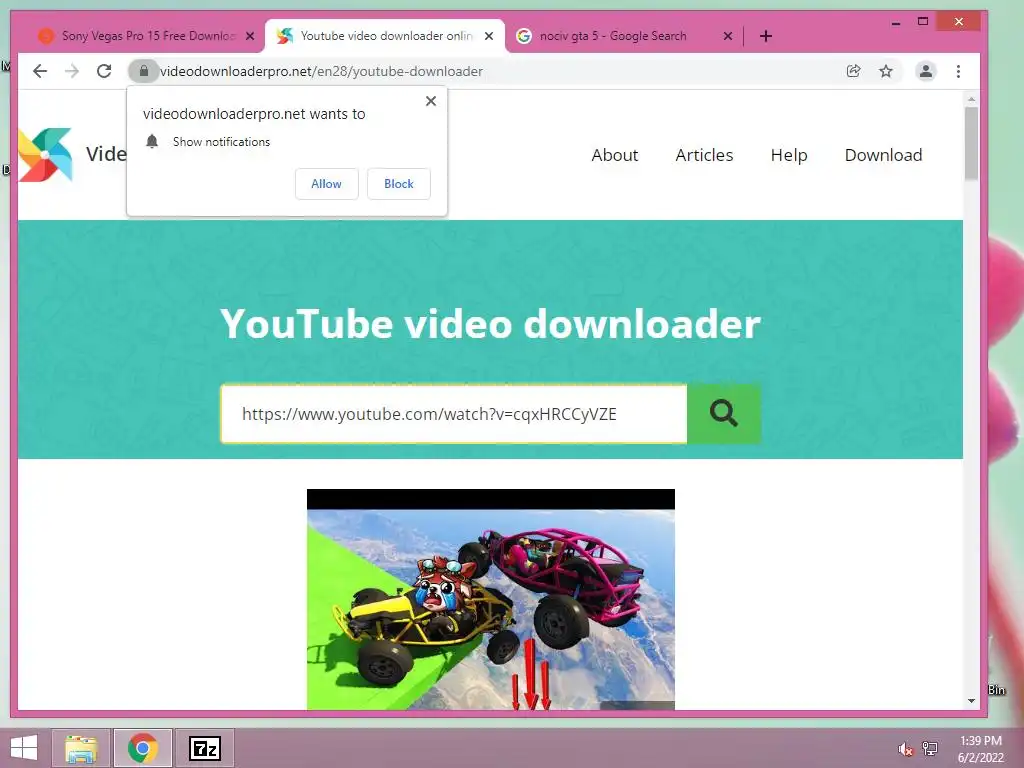Click Chrome icon in taskbar

coord(142,748)
